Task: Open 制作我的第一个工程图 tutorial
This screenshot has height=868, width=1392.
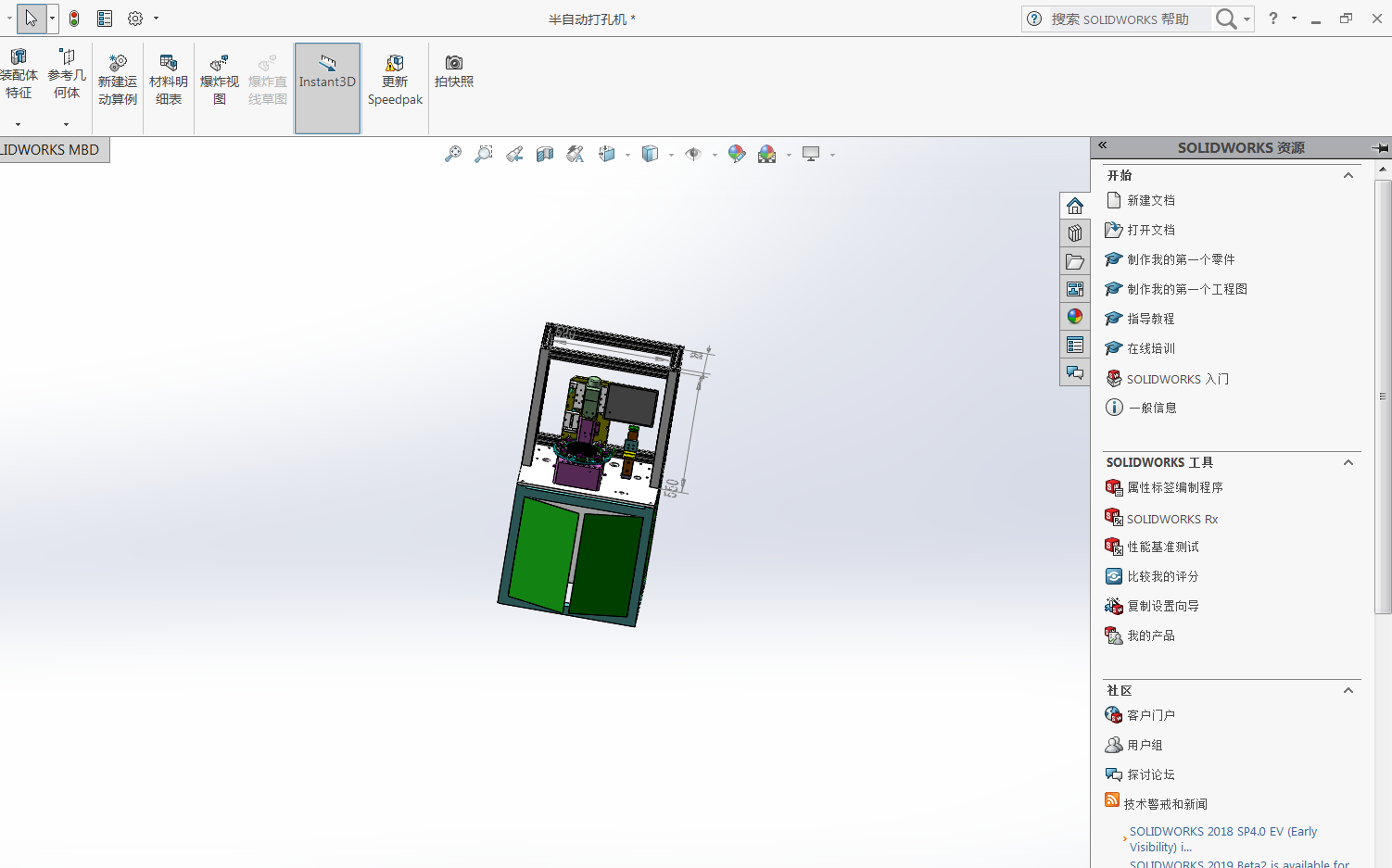Action: coord(1187,289)
